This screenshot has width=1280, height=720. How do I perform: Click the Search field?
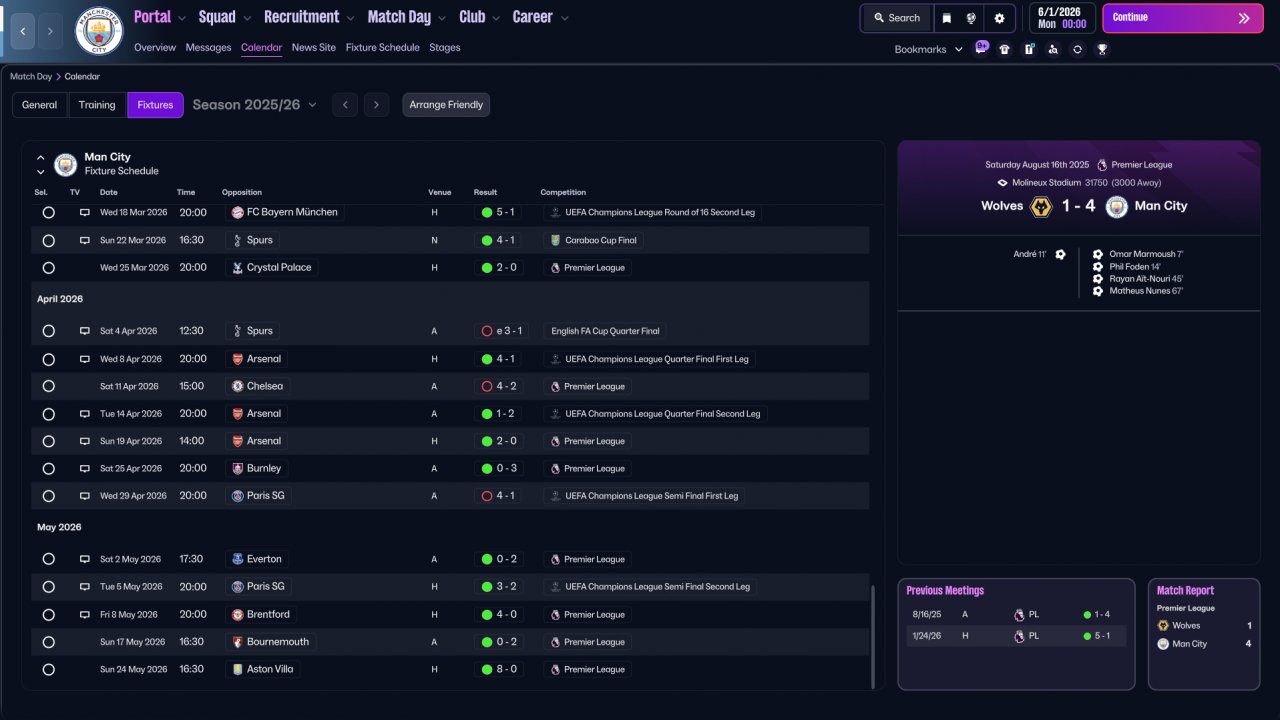tap(896, 18)
